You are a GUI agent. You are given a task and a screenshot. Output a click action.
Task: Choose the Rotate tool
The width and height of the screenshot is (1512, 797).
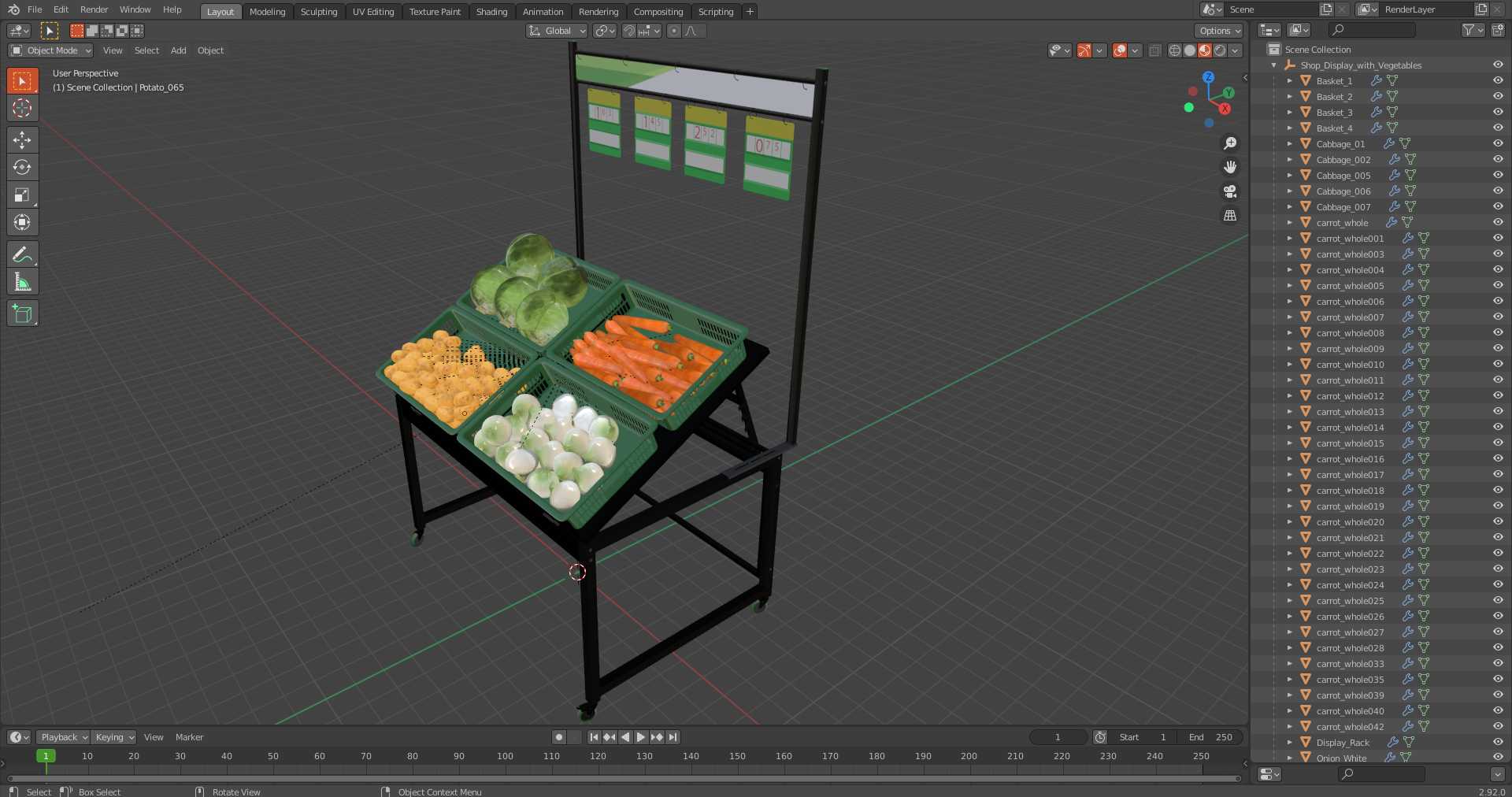click(22, 167)
